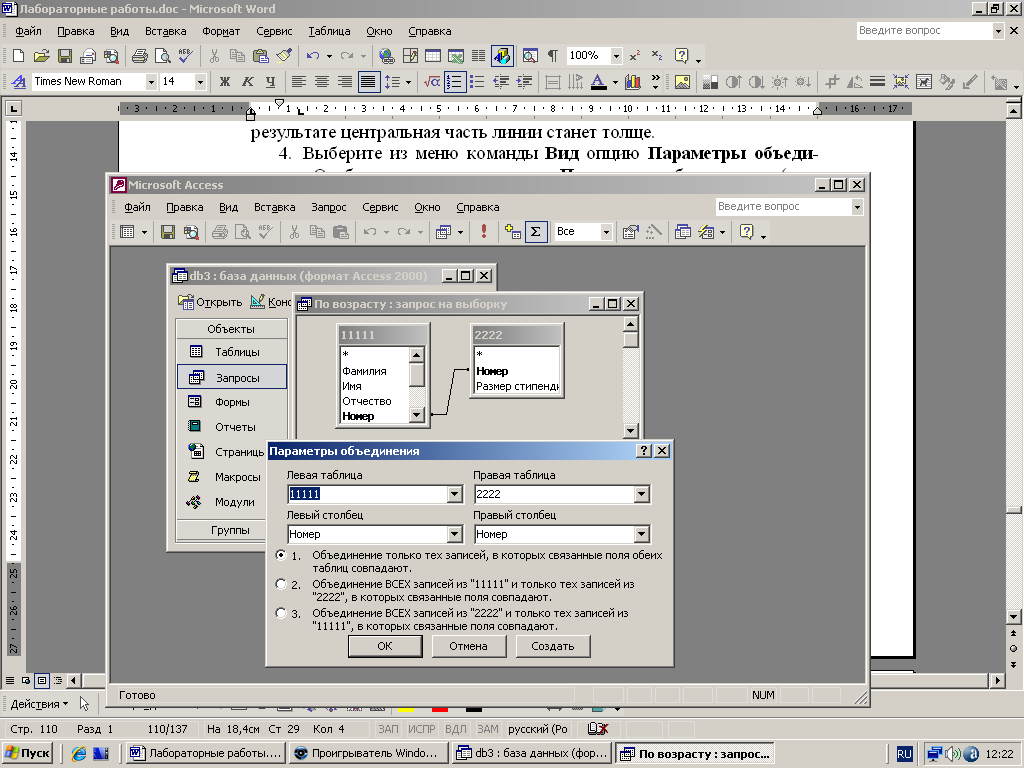
Task: Click Properties icon in Access toolbar
Action: [x=630, y=232]
